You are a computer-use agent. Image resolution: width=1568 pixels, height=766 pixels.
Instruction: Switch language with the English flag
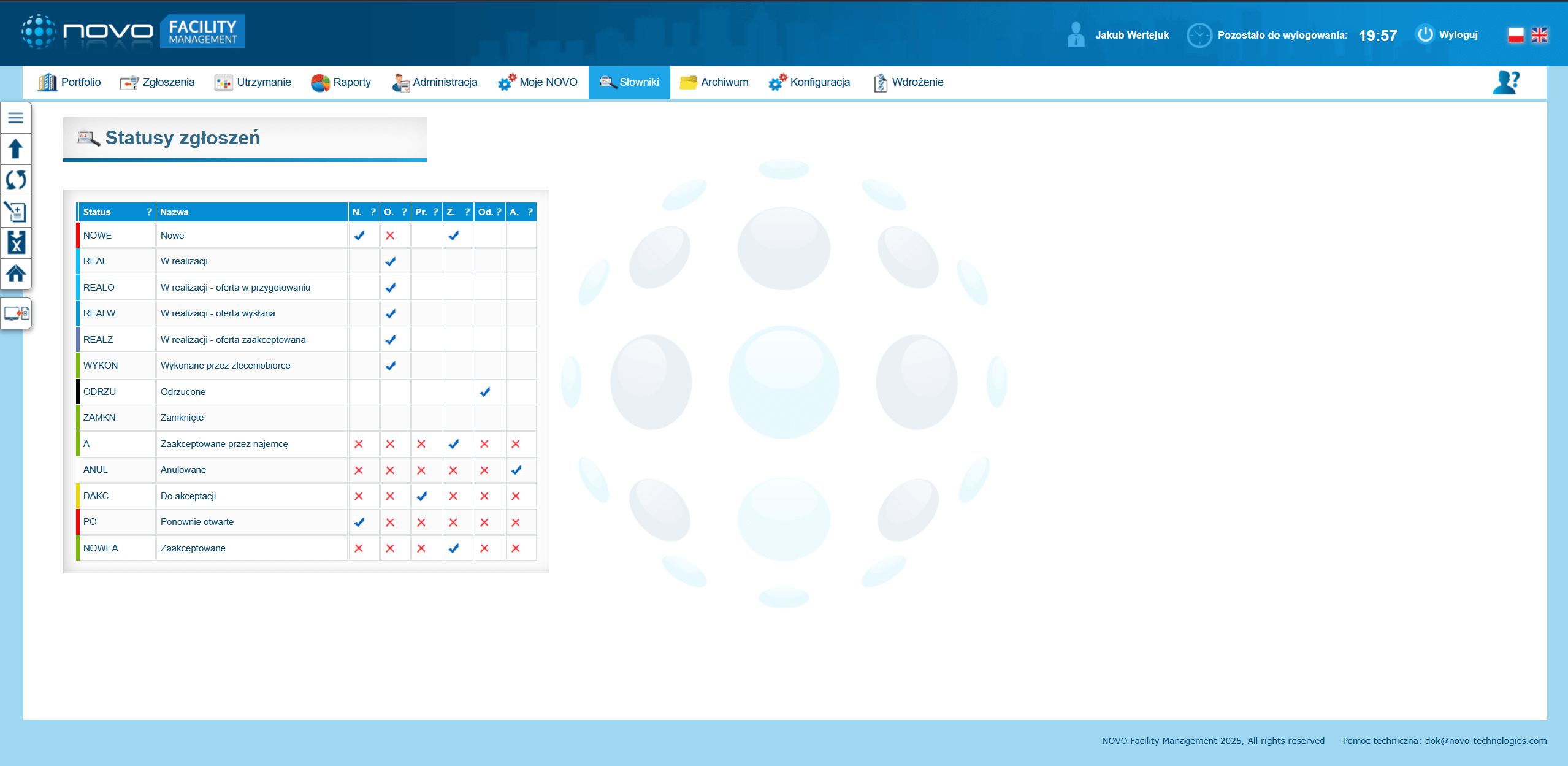(1539, 36)
